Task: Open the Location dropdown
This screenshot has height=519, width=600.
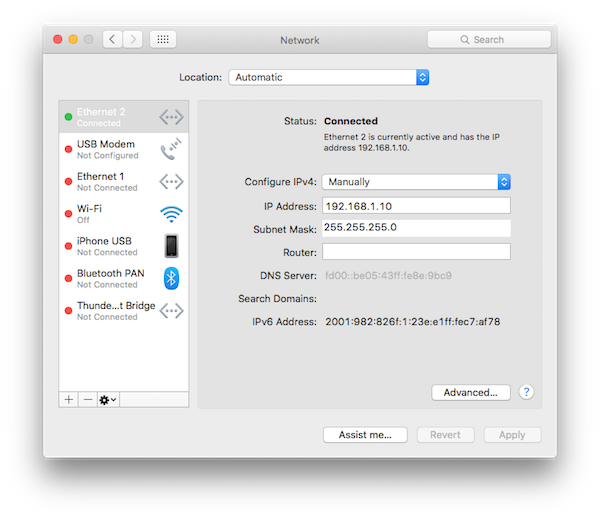Action: point(329,77)
